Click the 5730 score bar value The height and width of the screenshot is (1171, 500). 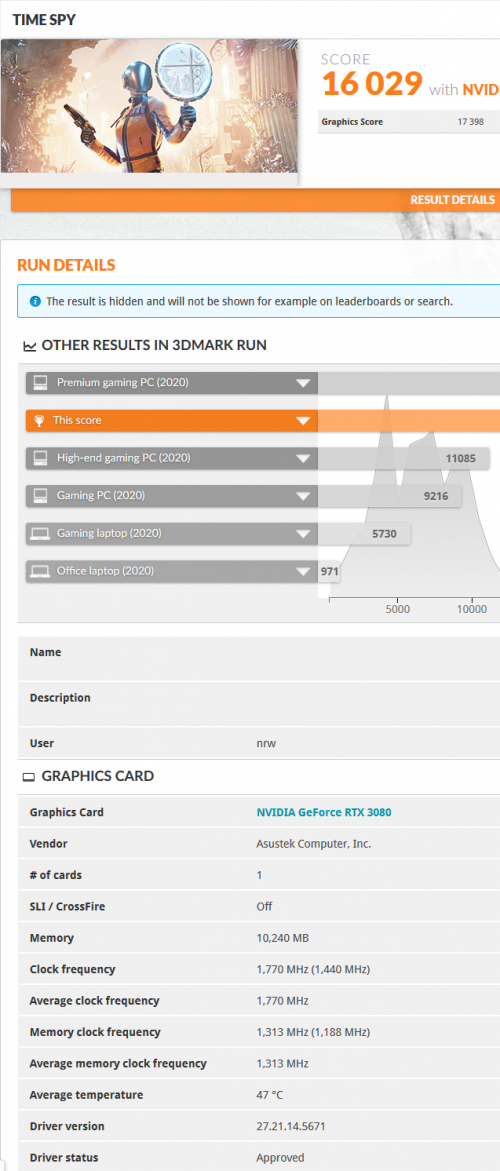pyautogui.click(x=384, y=534)
